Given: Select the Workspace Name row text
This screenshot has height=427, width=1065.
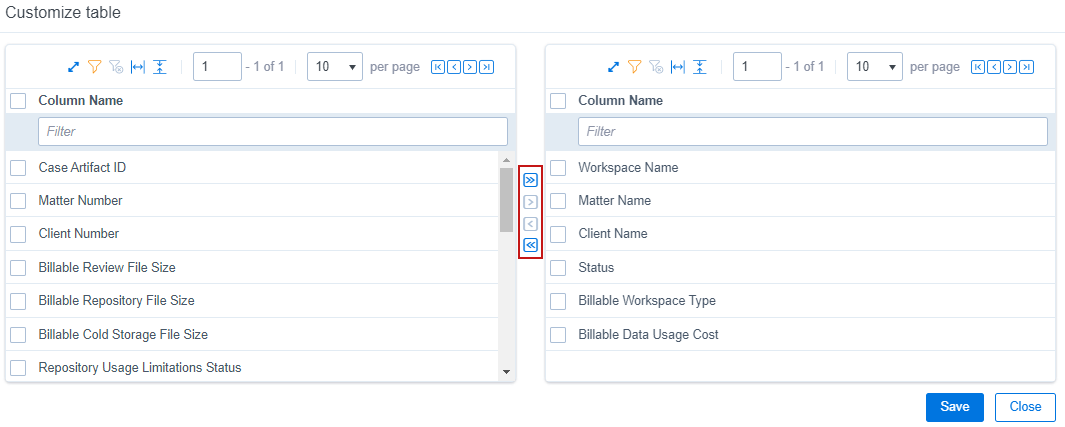Looking at the screenshot, I should click(x=628, y=168).
